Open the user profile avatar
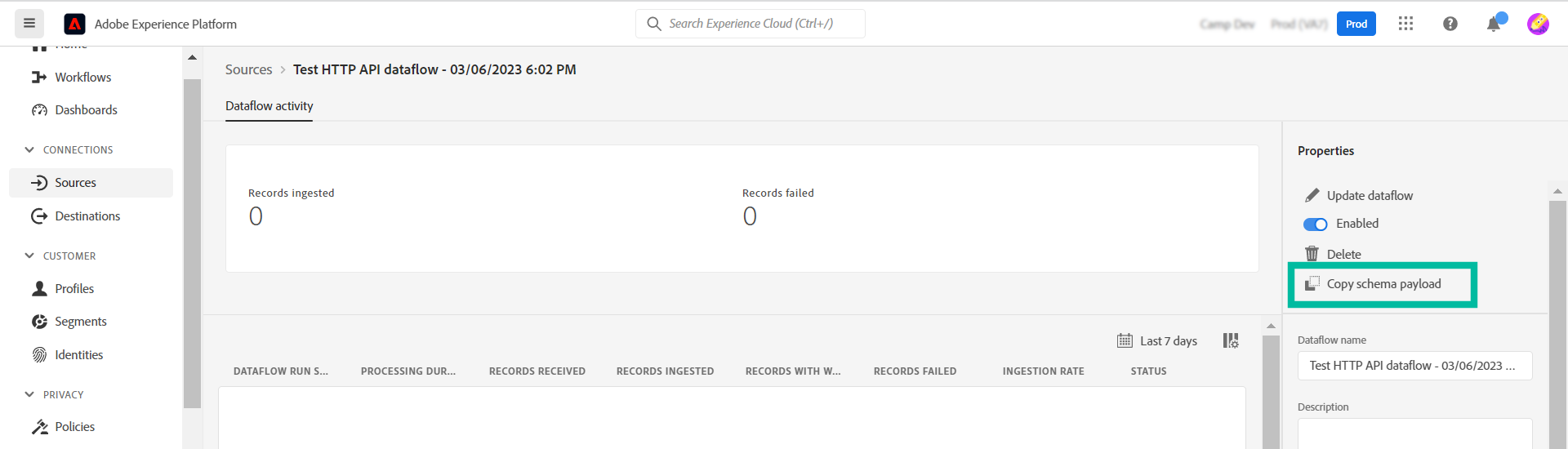This screenshot has height=449, width=1568. click(x=1538, y=24)
